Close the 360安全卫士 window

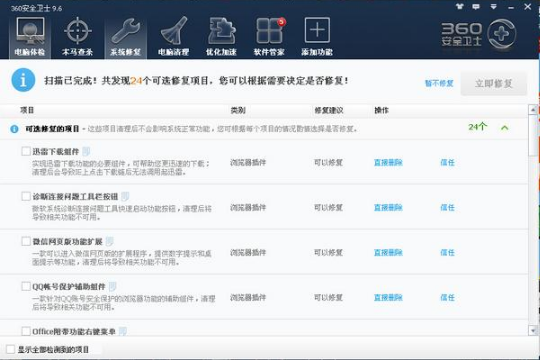[x=528, y=6]
